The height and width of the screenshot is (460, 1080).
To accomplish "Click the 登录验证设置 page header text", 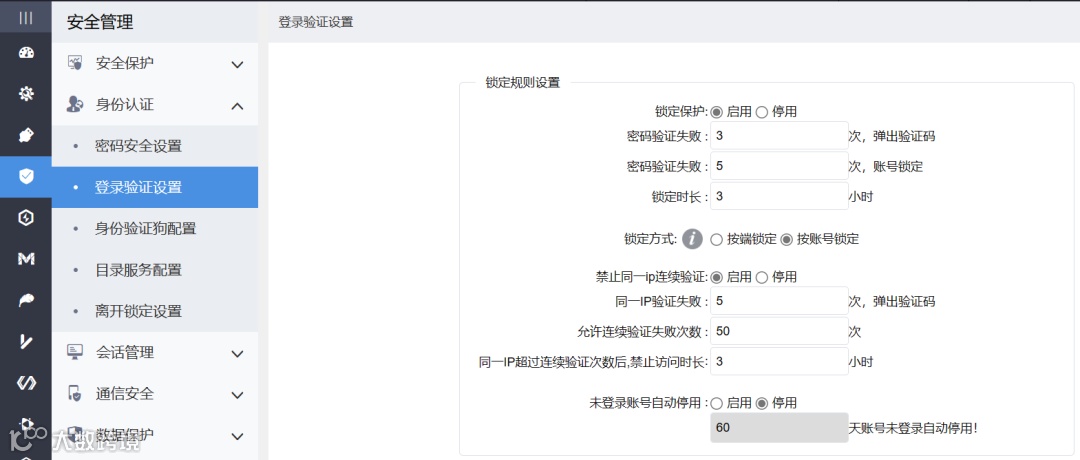I will click(x=315, y=22).
